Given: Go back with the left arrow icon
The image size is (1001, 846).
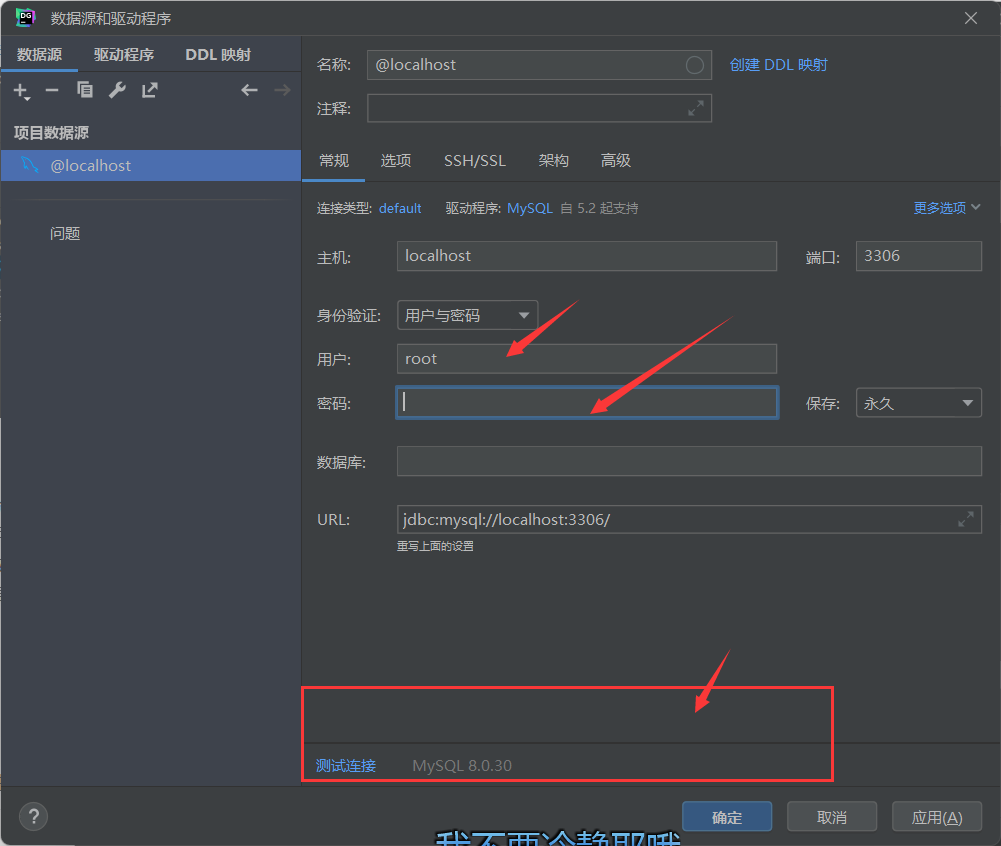Looking at the screenshot, I should click(x=249, y=91).
